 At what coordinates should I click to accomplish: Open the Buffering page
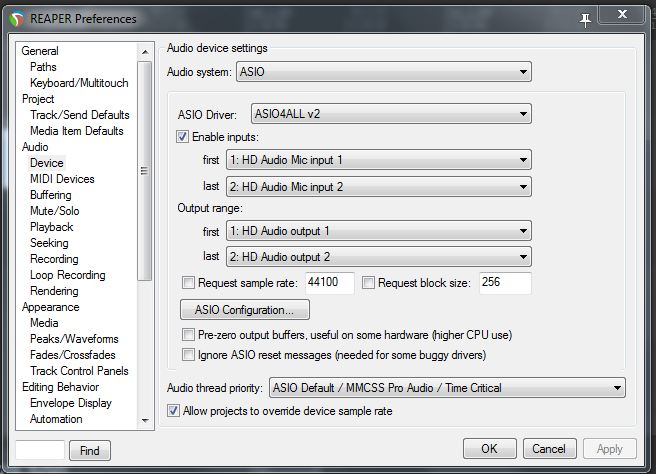51,195
